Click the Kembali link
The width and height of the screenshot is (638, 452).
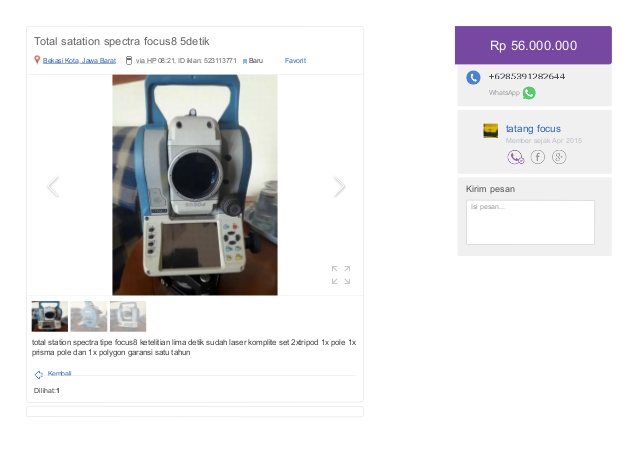(x=59, y=373)
